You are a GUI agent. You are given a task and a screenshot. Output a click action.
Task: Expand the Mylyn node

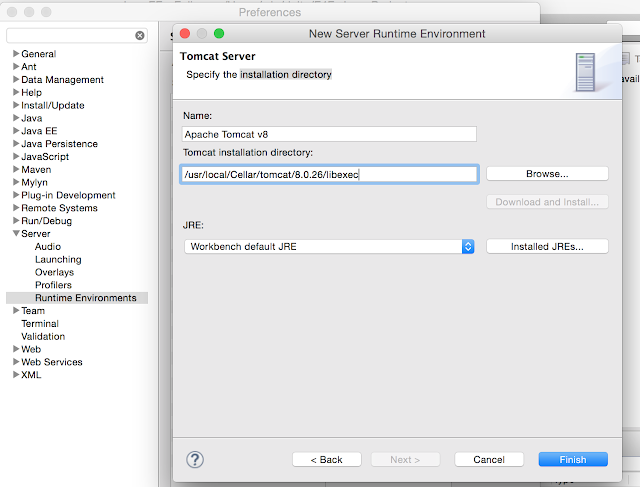16,182
